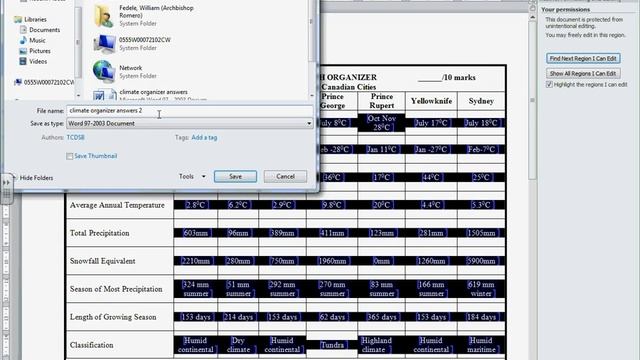
Task: Click inside the File name field
Action: tap(189, 111)
